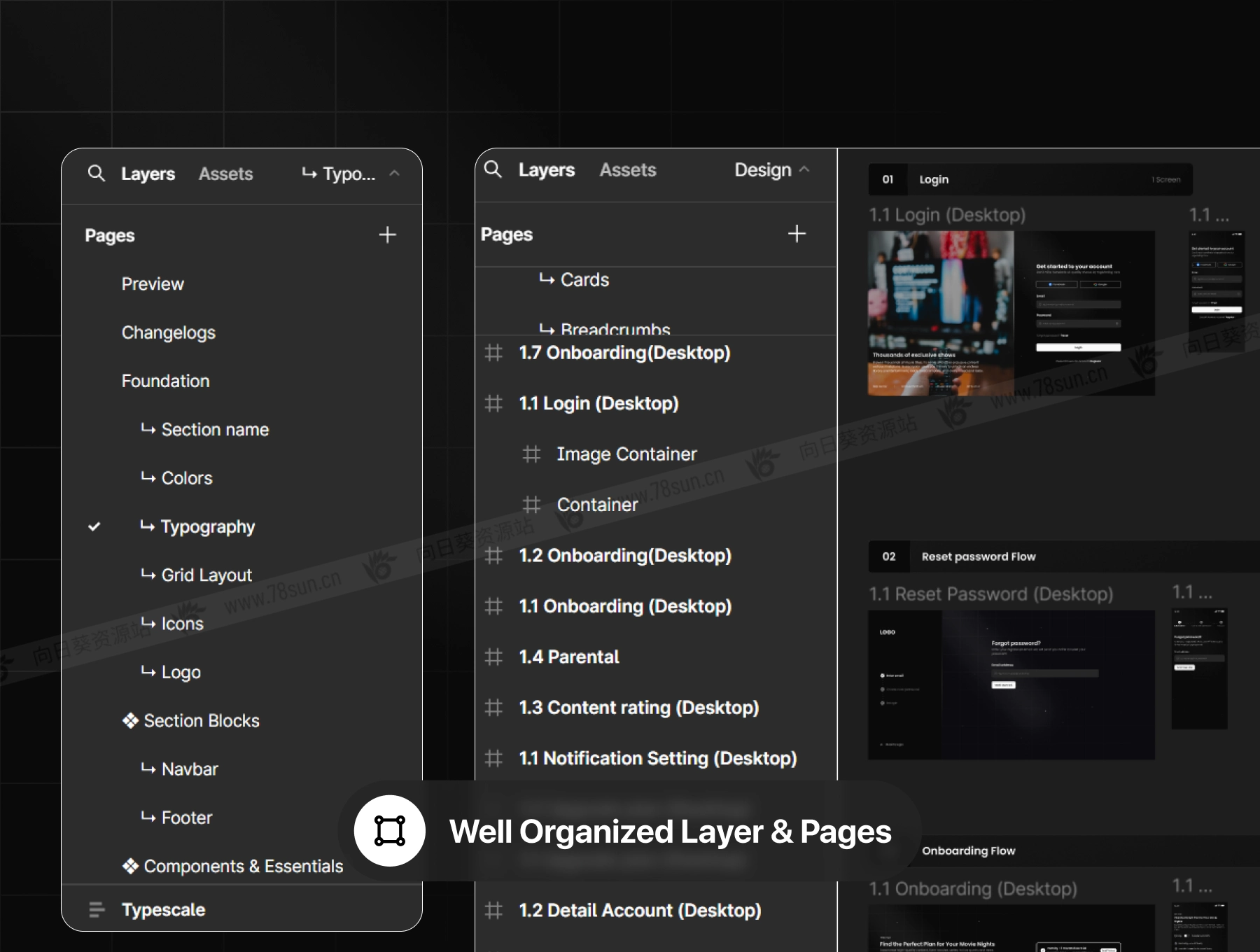Click the frame icon beside 1.4 Parental
This screenshot has height=952, width=1260.
493,657
